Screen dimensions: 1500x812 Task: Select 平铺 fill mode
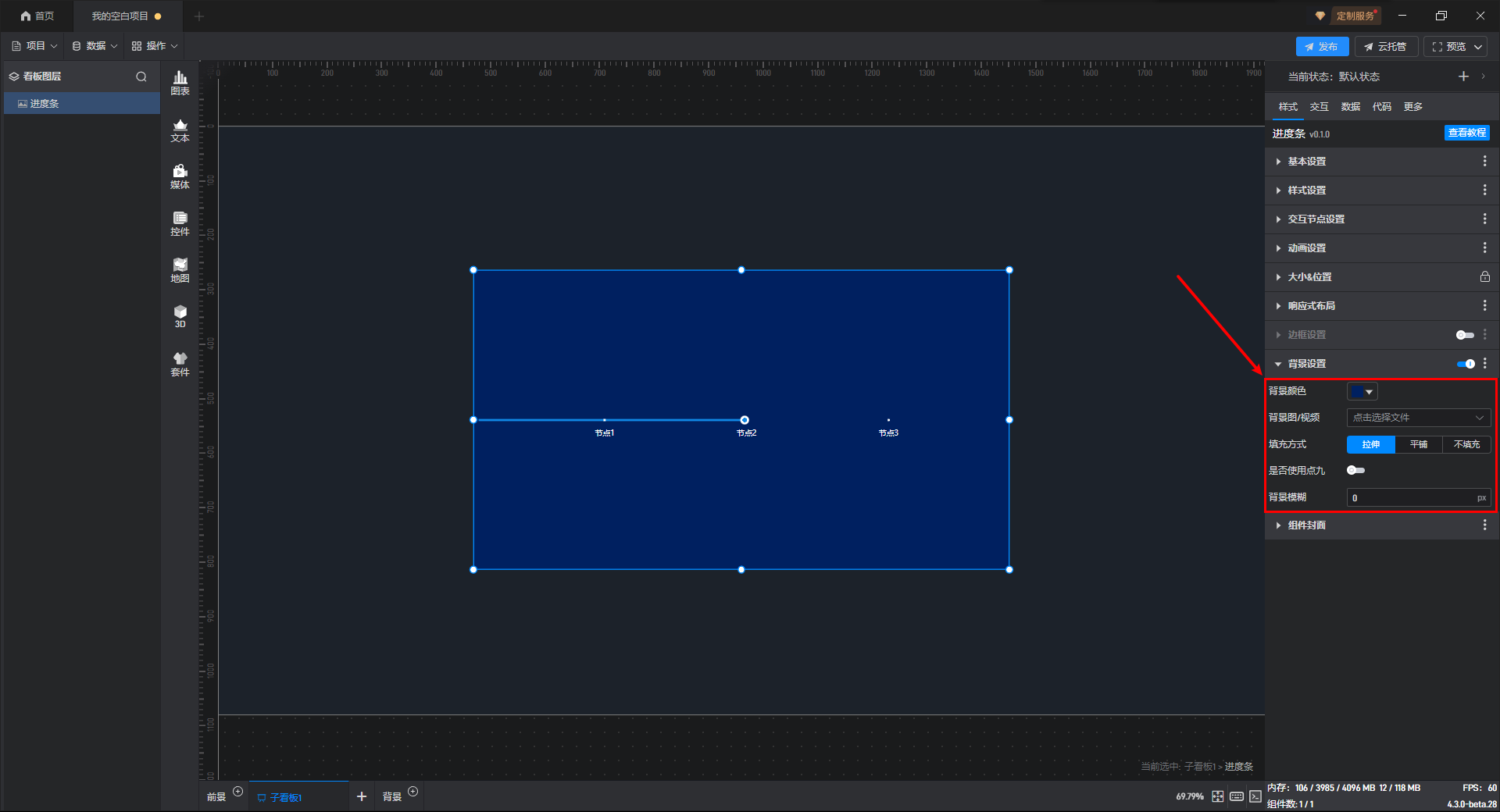point(1419,444)
